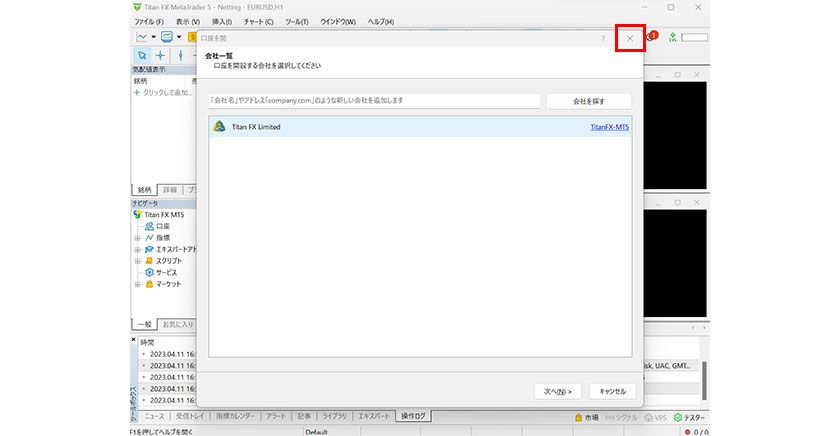Open the dropdown arrow beside line chart icon
This screenshot has width=840, height=436.
point(153,37)
